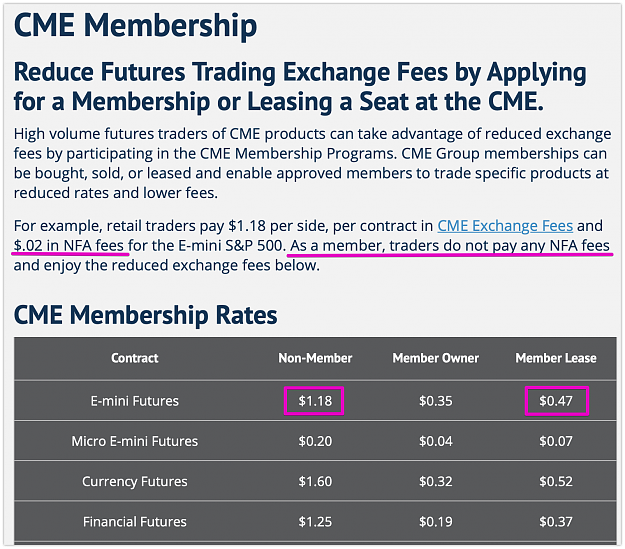Click the underlined '$.02 in NFA fees' text

coord(69,246)
